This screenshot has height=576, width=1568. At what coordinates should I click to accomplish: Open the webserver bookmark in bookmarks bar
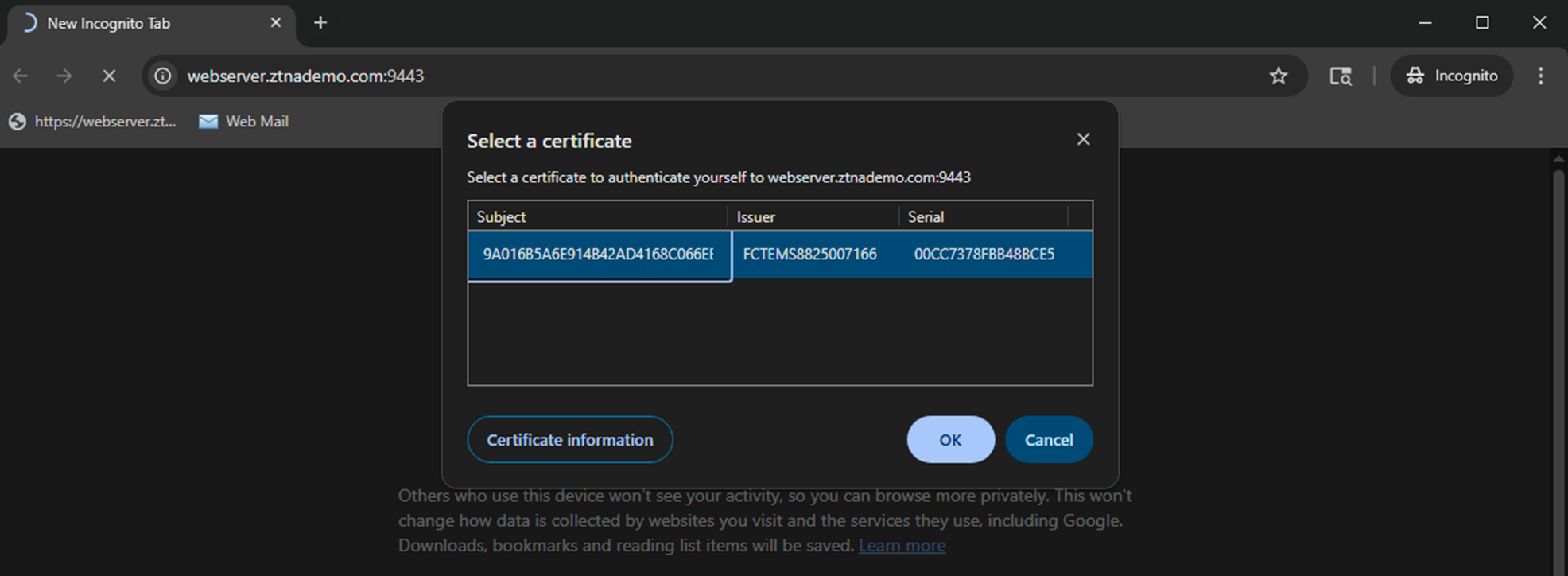coord(93,122)
